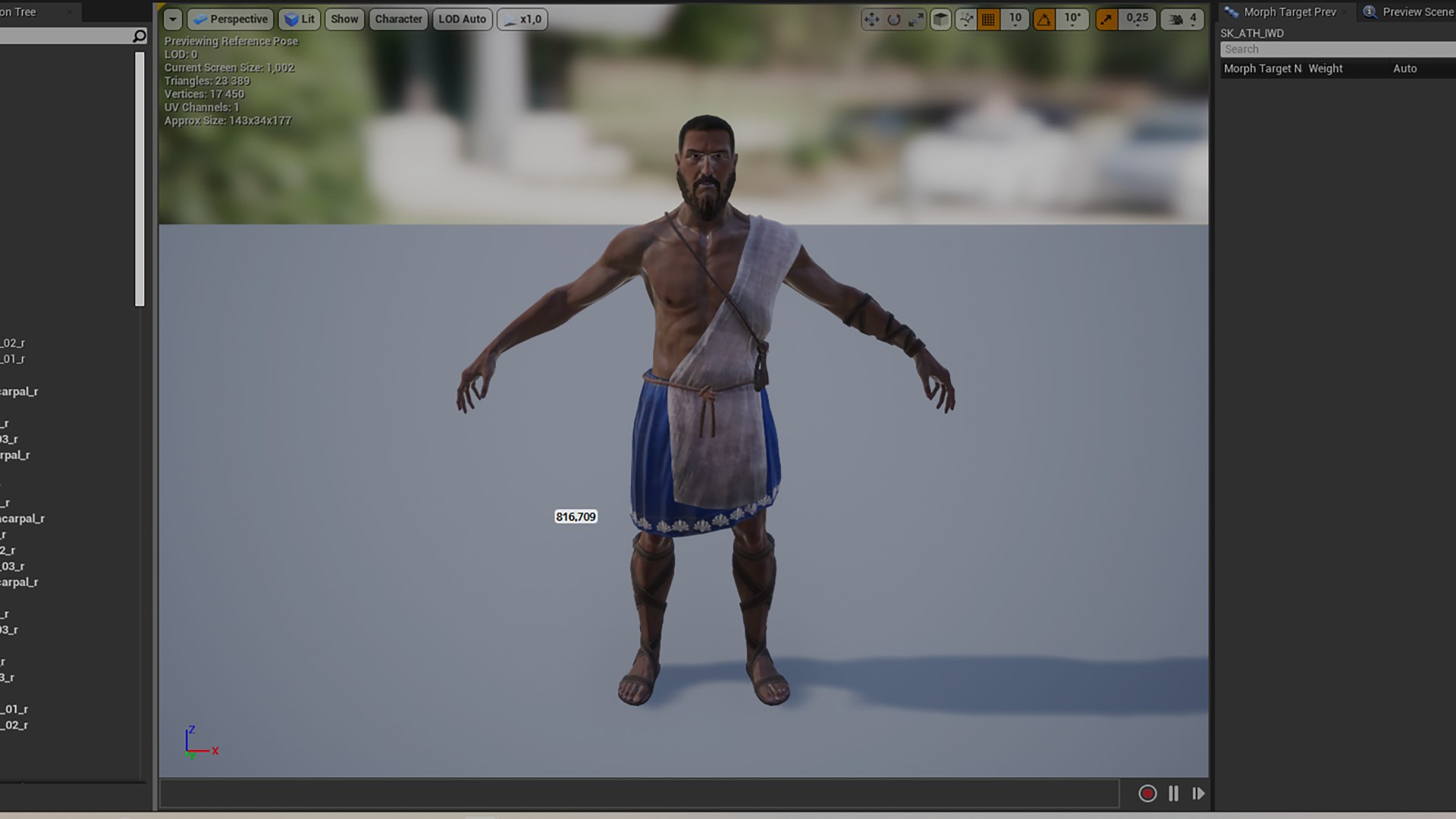This screenshot has height=819, width=1456.
Task: Open scale snap dropdown showing 0,25
Action: coord(1137,20)
